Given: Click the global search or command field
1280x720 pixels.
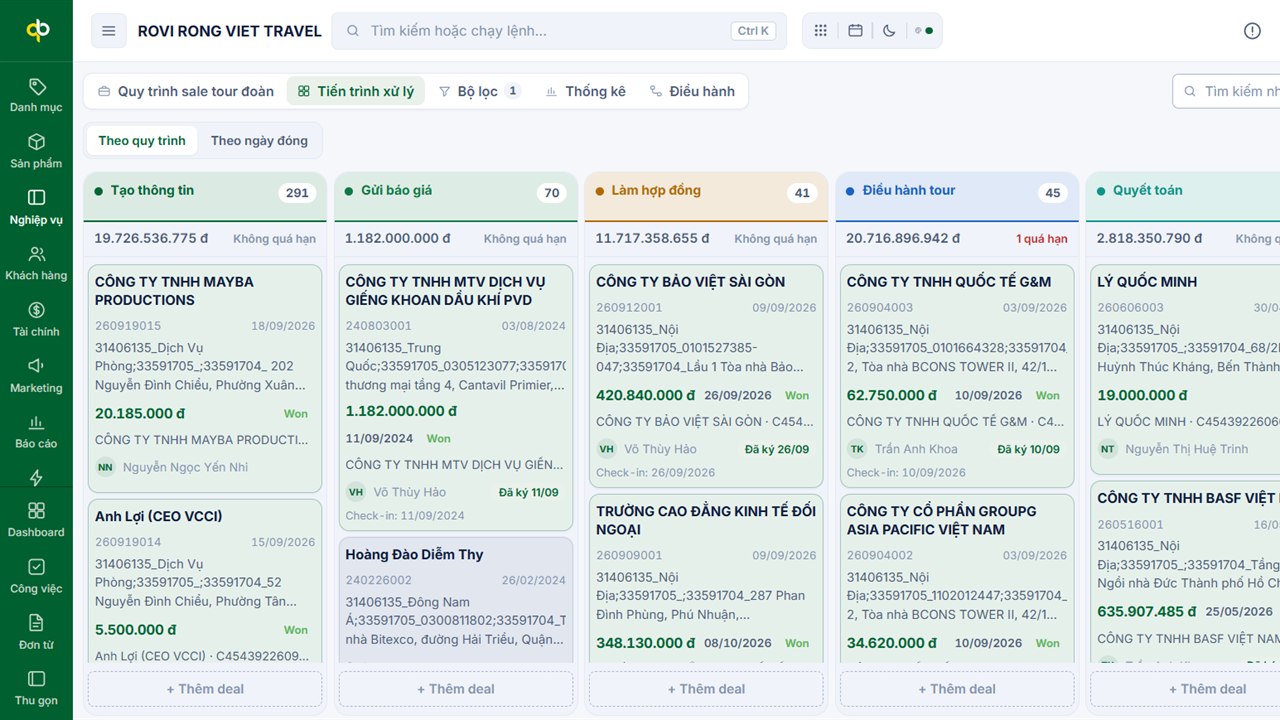Looking at the screenshot, I should (x=559, y=31).
